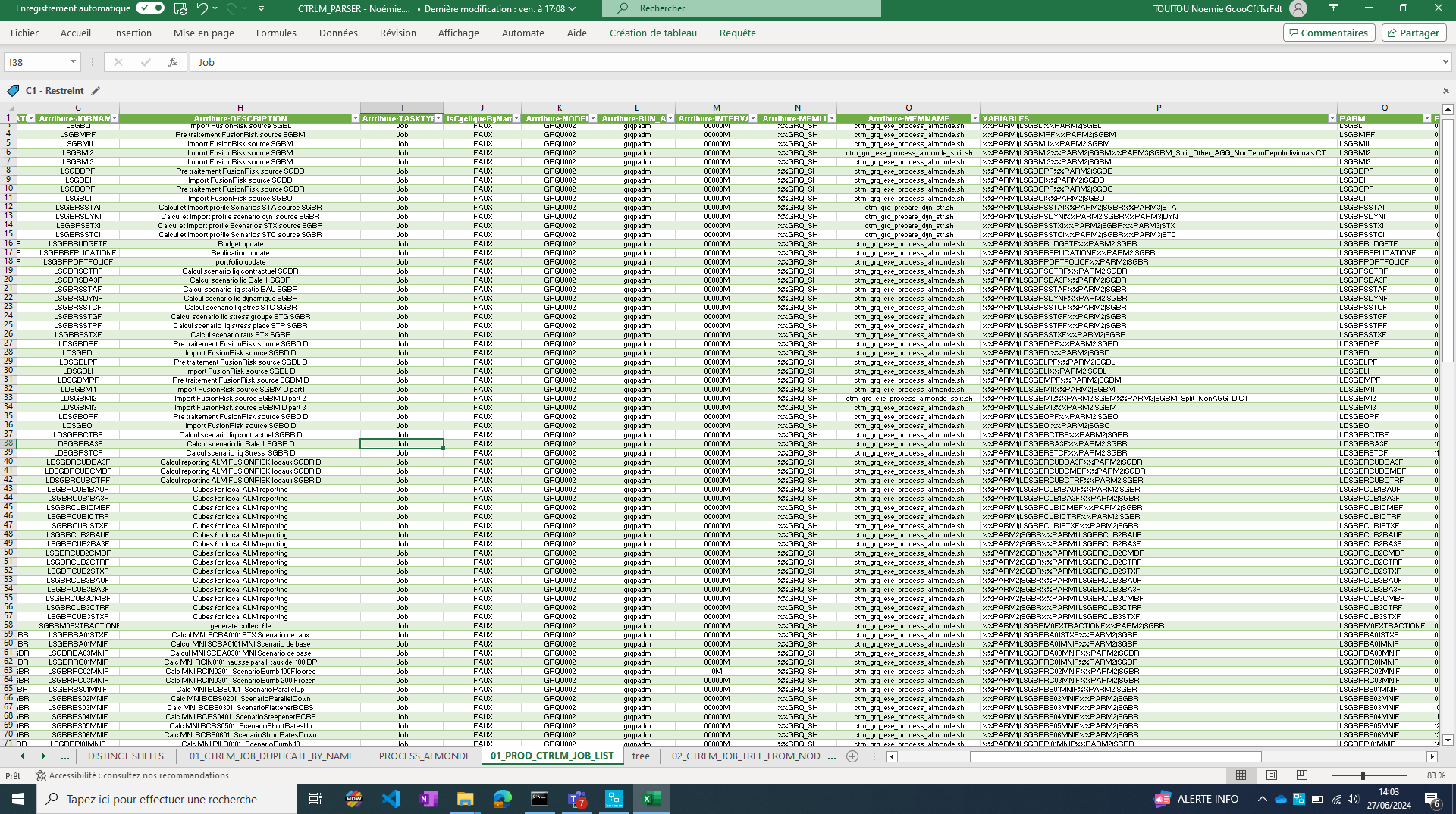The image size is (1456, 814).
Task: Expand the formula bar chevron
Action: point(1445,62)
